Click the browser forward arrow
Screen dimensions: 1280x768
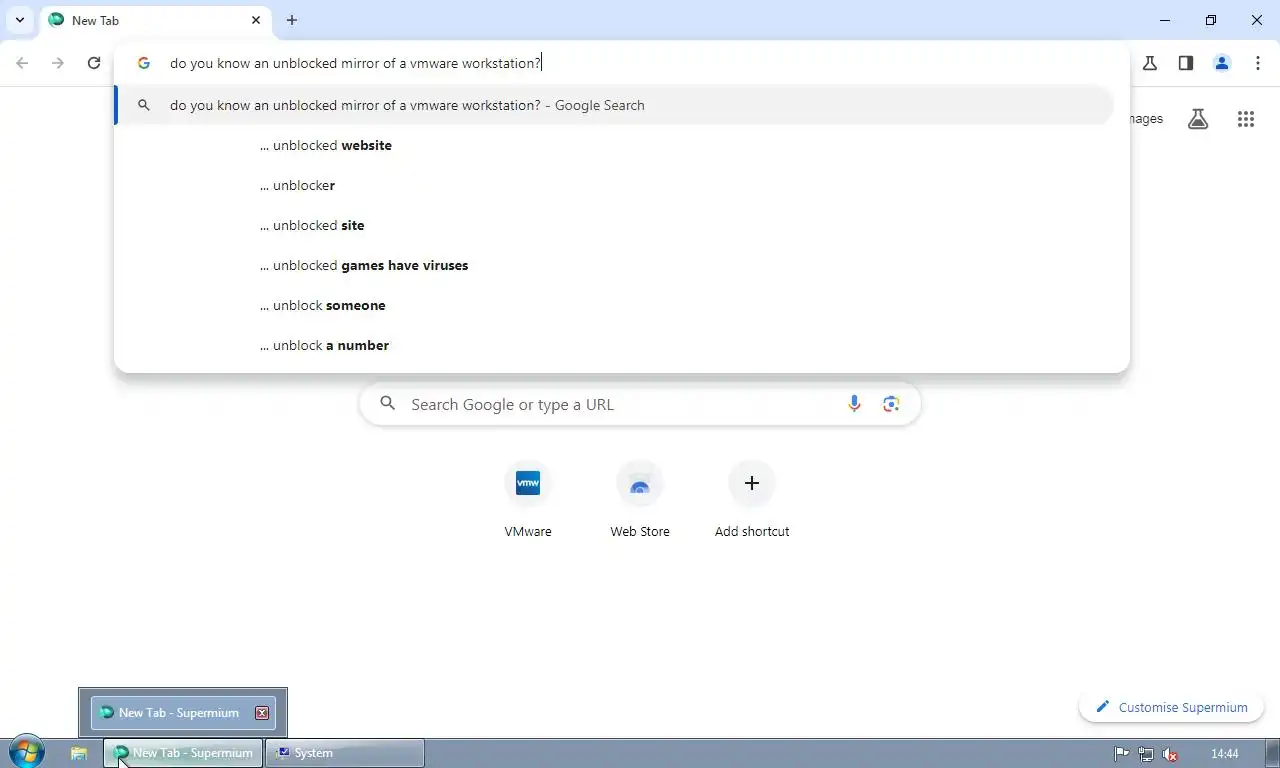coord(58,63)
